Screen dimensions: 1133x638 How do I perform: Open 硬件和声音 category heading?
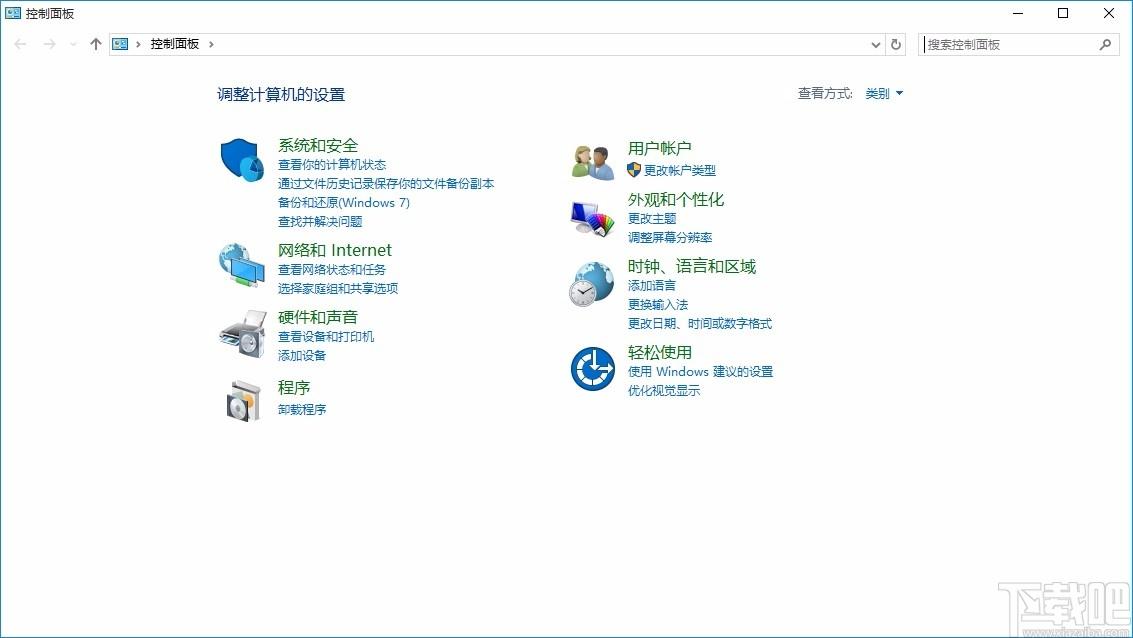[x=318, y=317]
